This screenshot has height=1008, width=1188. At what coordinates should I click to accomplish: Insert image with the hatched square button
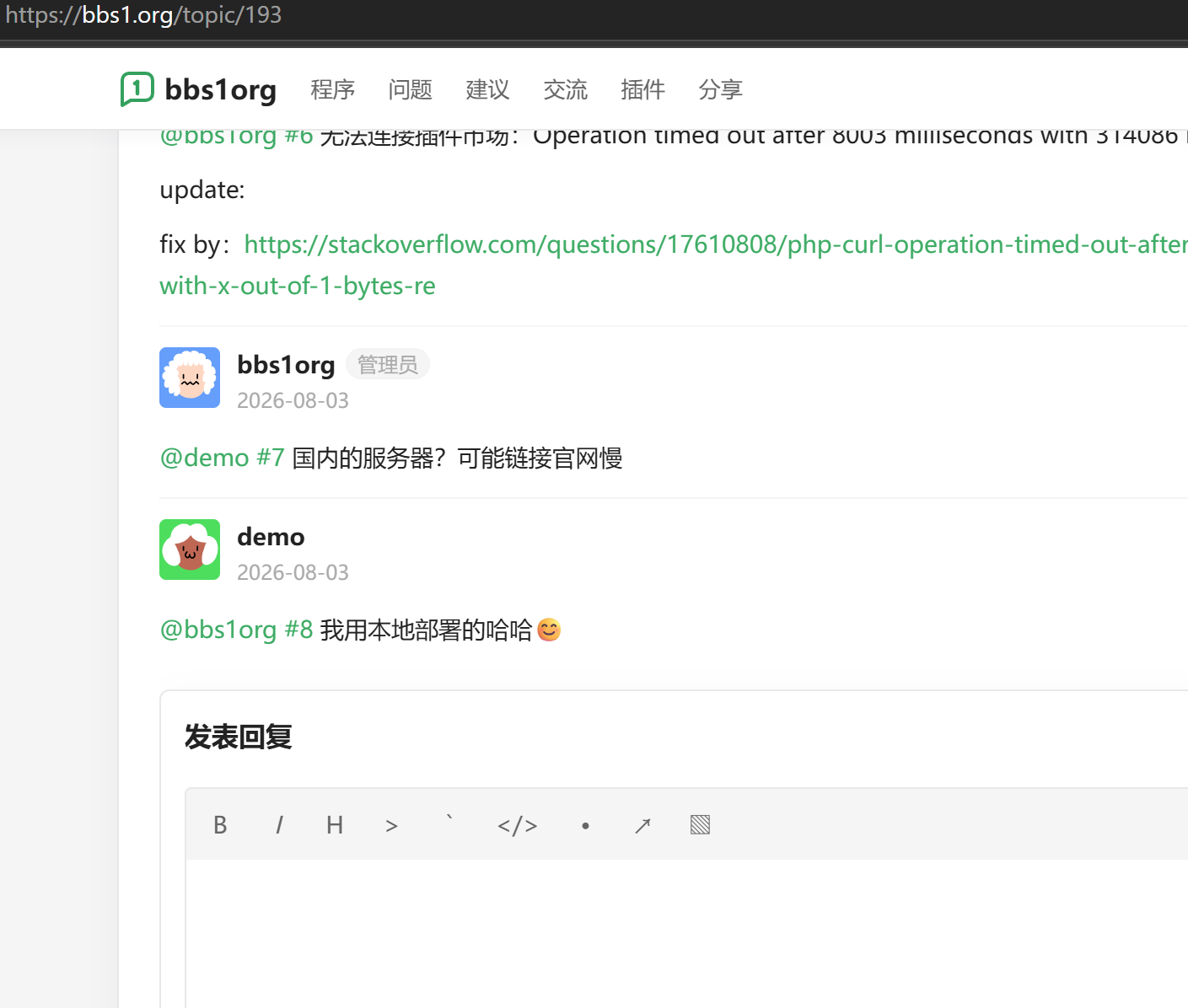pyautogui.click(x=700, y=825)
